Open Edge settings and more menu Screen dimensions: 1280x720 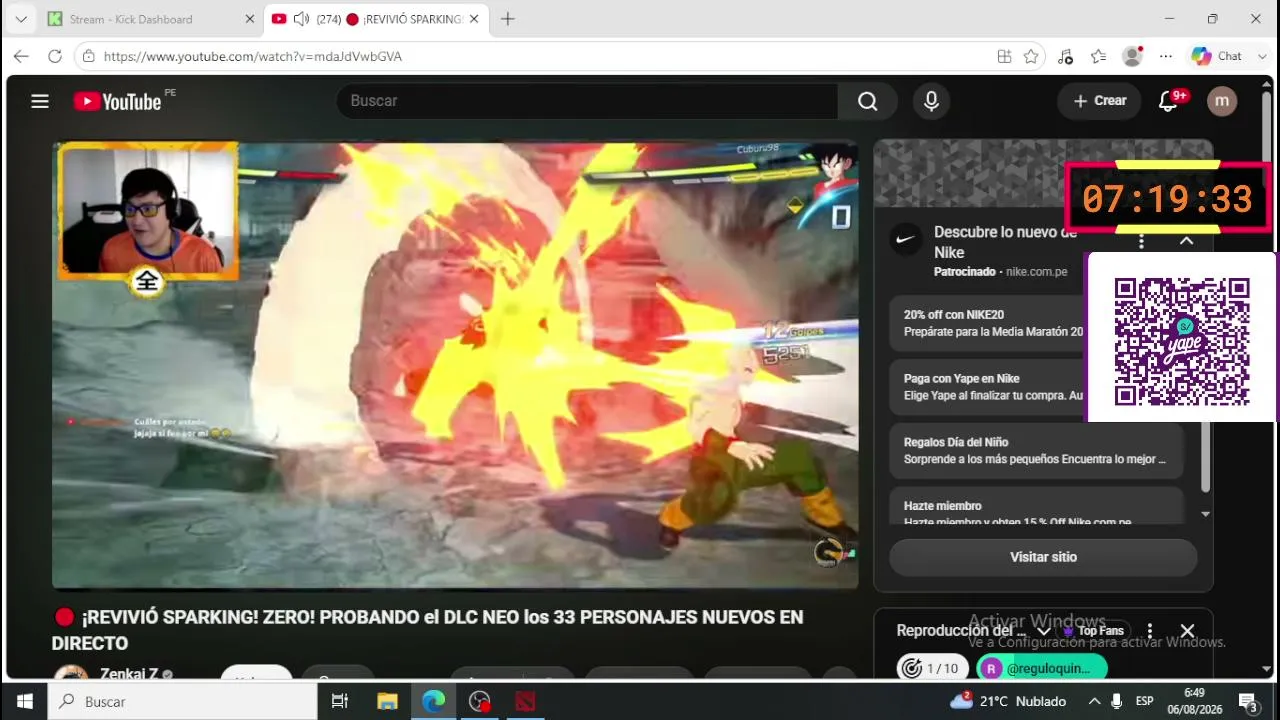(1166, 57)
